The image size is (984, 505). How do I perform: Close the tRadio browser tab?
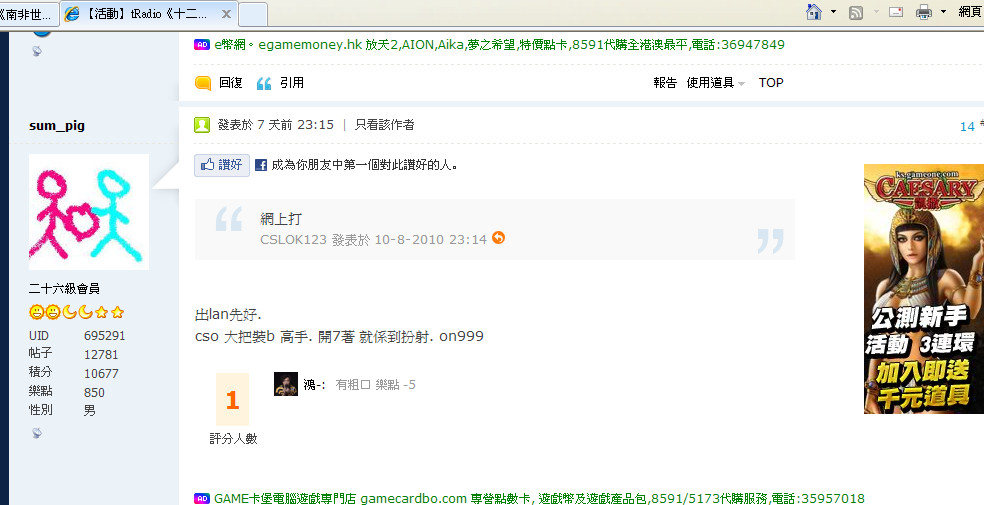[227, 14]
